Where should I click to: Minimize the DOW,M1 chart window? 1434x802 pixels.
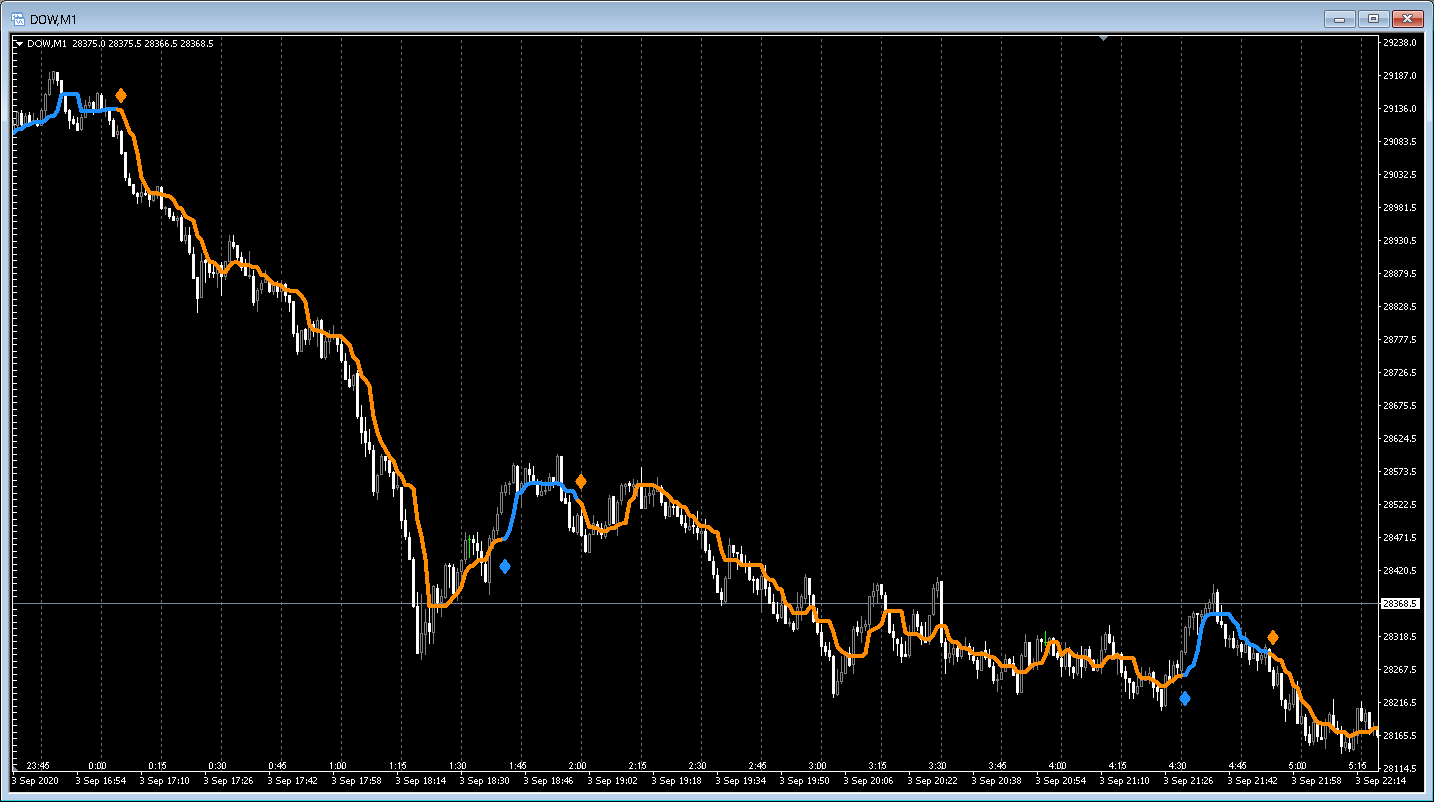[1339, 18]
